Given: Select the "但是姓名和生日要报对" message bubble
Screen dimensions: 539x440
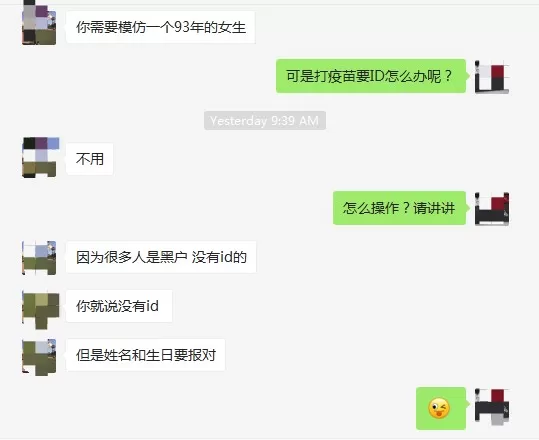Looking at the screenshot, I should click(x=146, y=355).
